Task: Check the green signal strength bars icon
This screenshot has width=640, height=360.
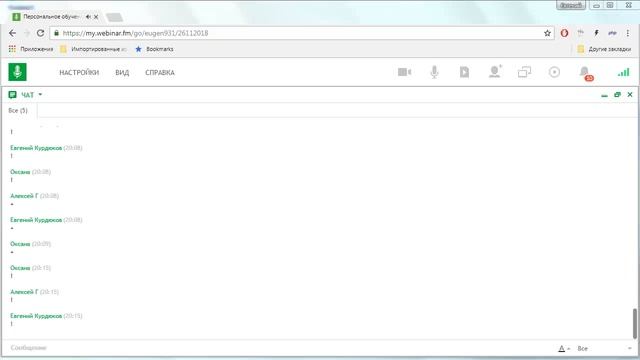Action: [623, 72]
